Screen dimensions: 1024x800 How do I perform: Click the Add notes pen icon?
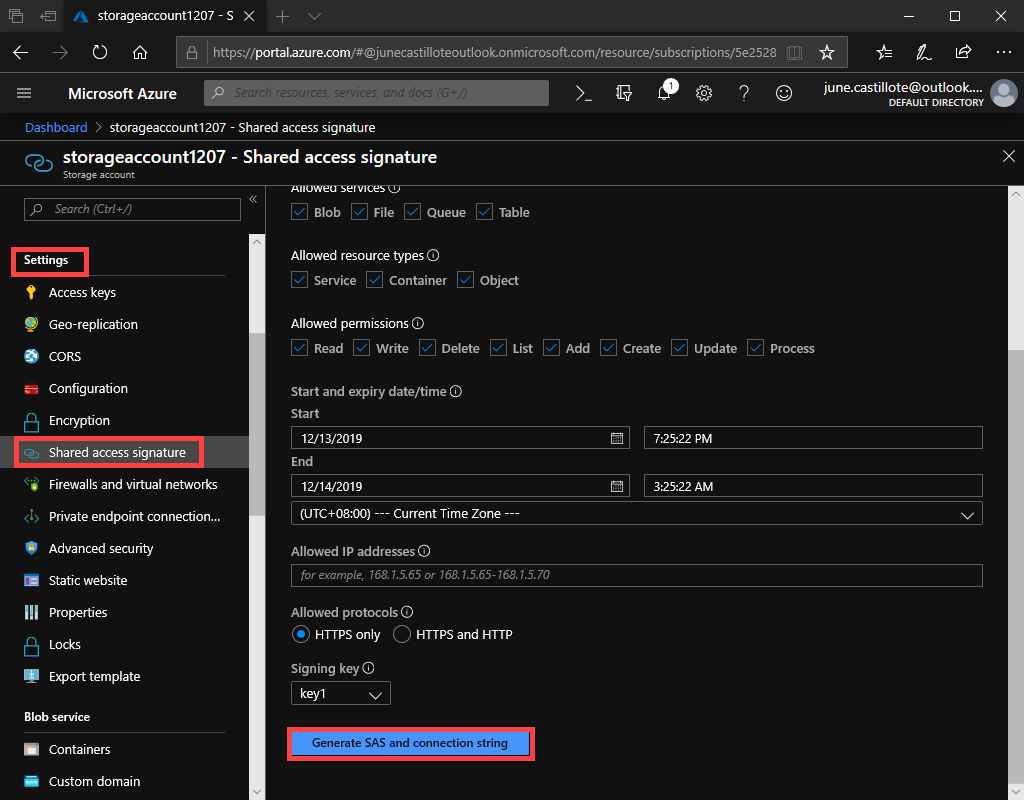[923, 52]
